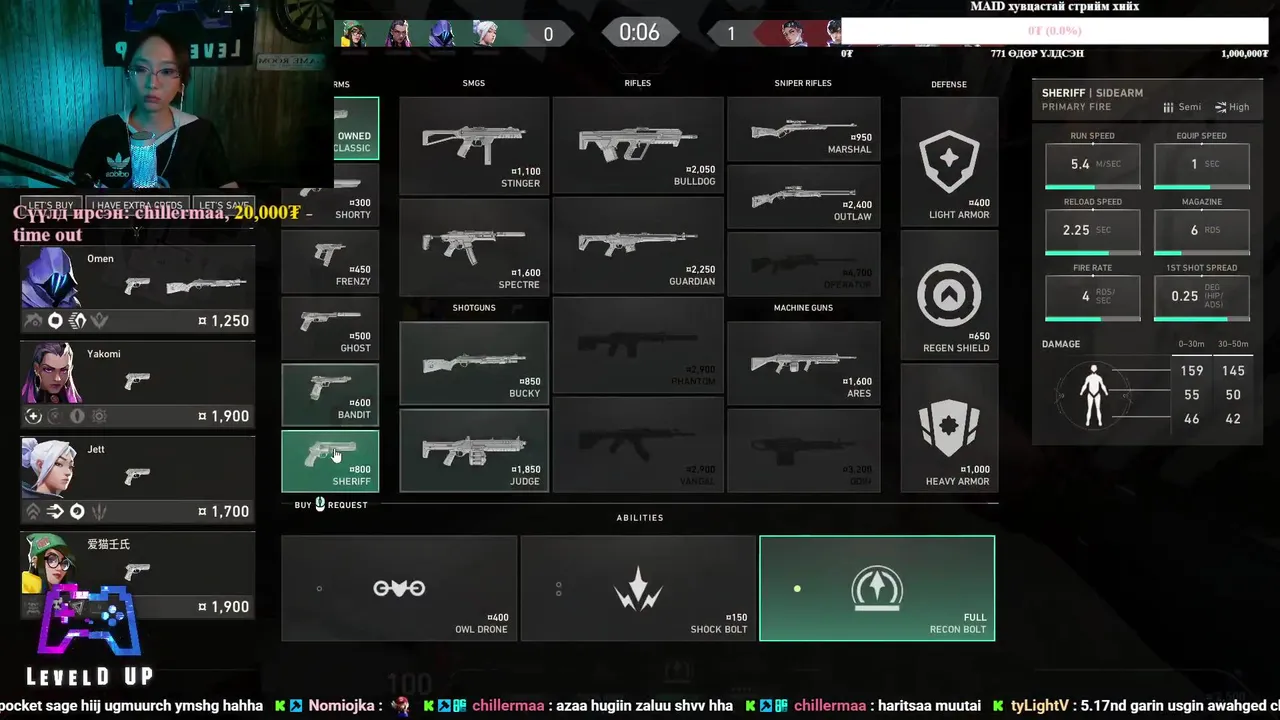This screenshot has height=720, width=1280.
Task: Click the Sheriff | Sidearm header title
Action: point(1092,93)
